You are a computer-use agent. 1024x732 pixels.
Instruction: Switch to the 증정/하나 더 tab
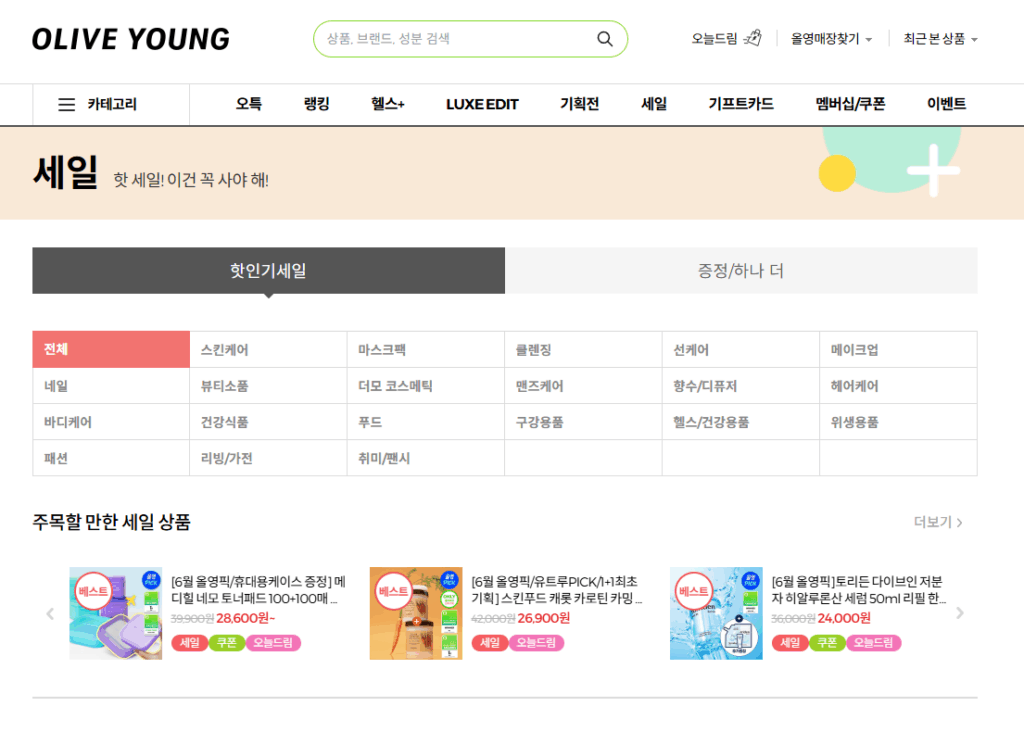point(740,271)
